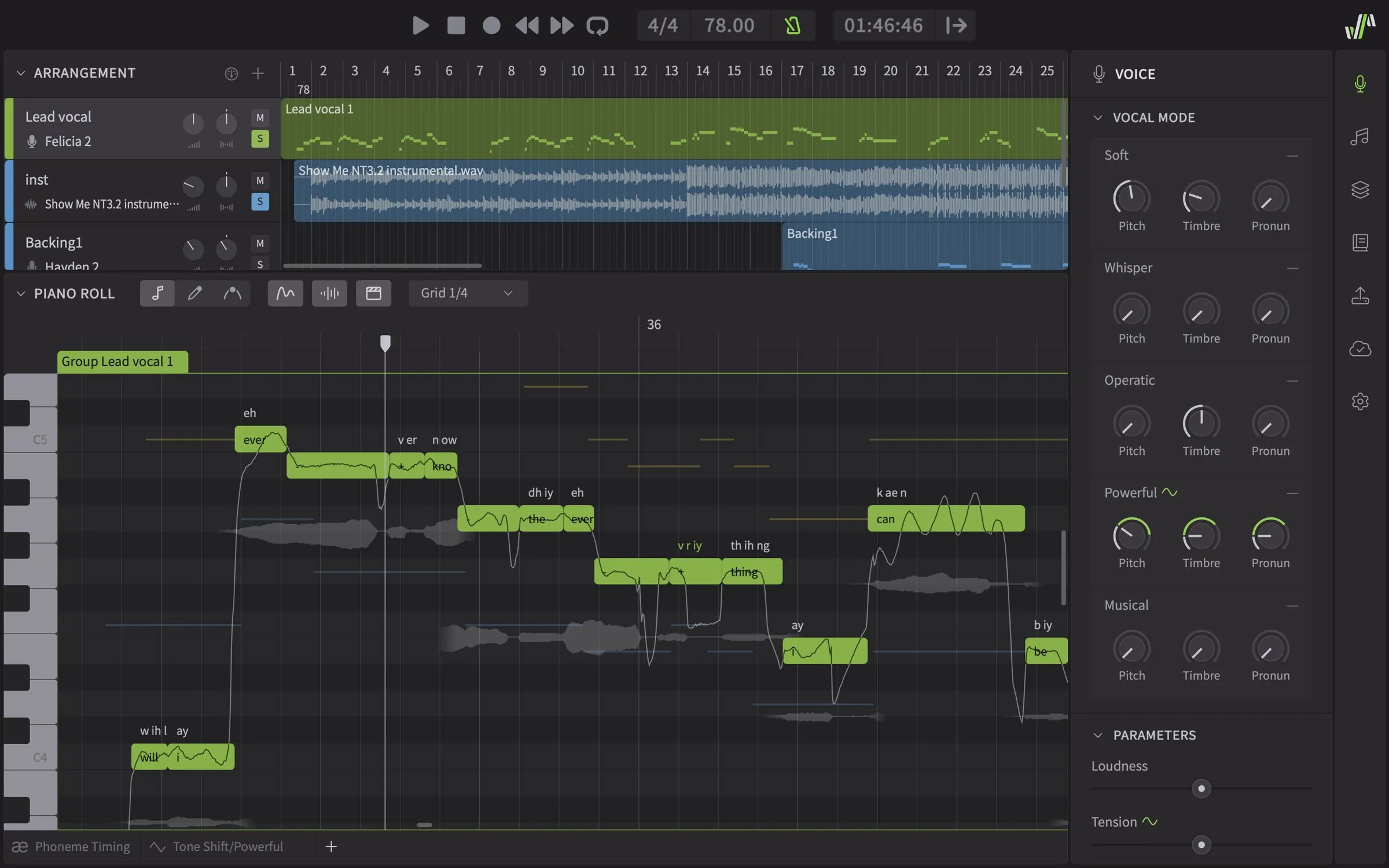1389x868 pixels.
Task: Click the Loudness slider handle
Action: point(1201,789)
